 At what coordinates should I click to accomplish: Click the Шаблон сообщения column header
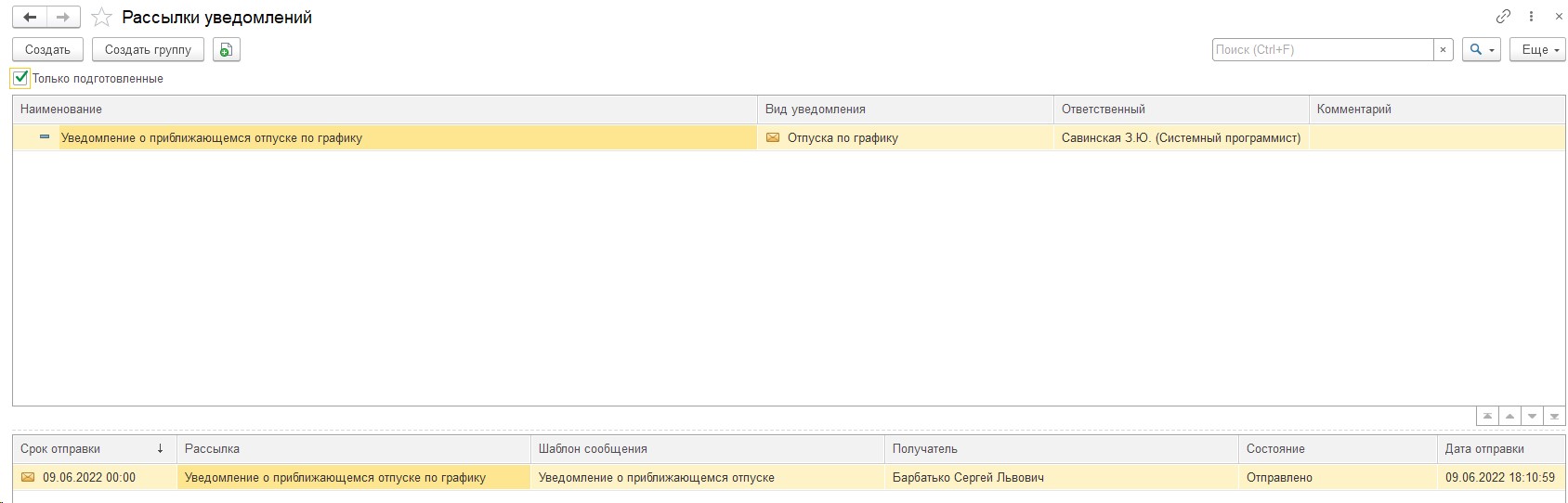(708, 448)
